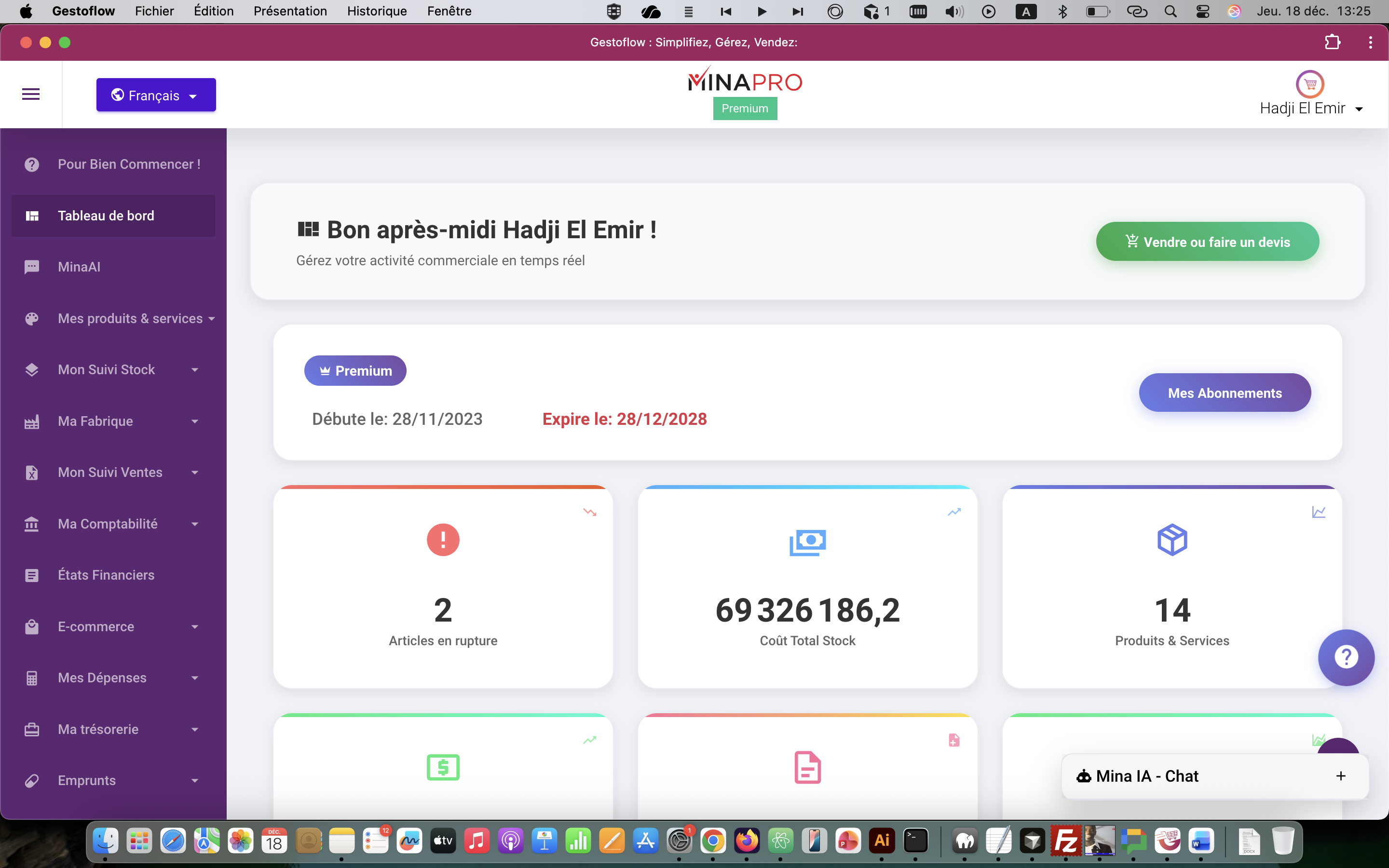Click the Mes Abonnements button

1224,393
